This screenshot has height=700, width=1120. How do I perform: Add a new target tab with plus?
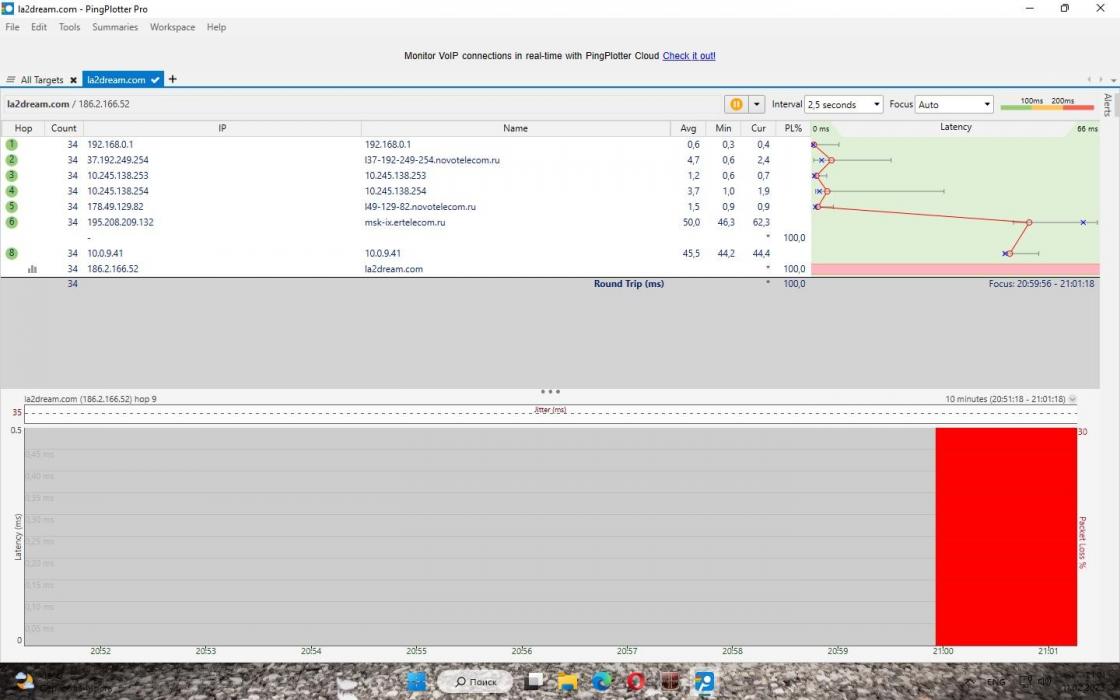coord(172,79)
